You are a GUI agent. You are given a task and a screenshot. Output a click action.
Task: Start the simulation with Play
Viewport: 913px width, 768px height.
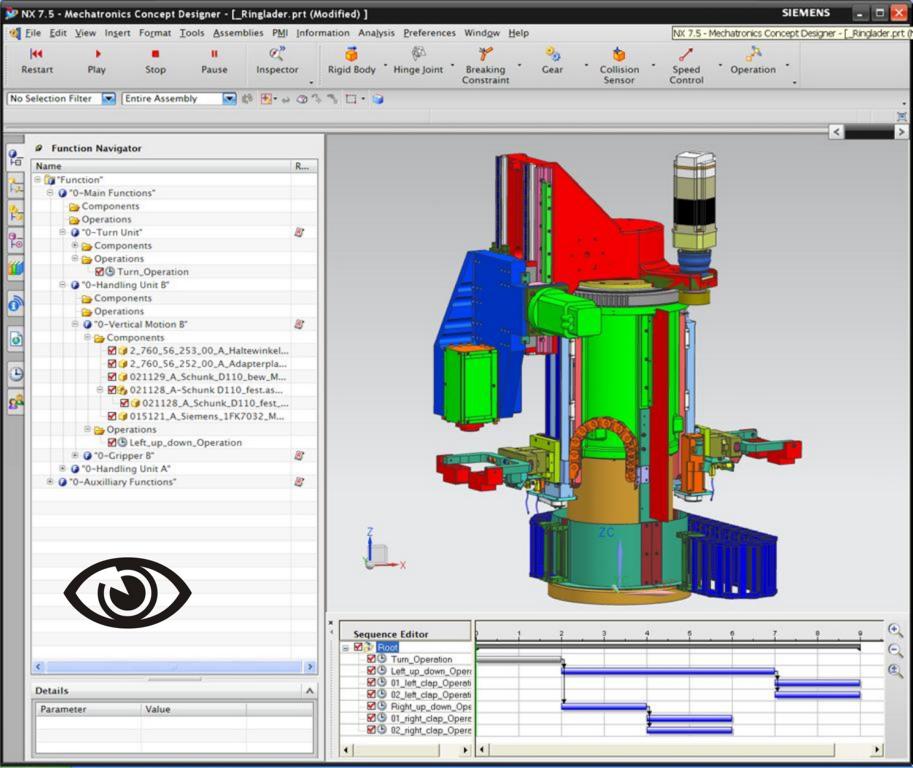click(97, 54)
